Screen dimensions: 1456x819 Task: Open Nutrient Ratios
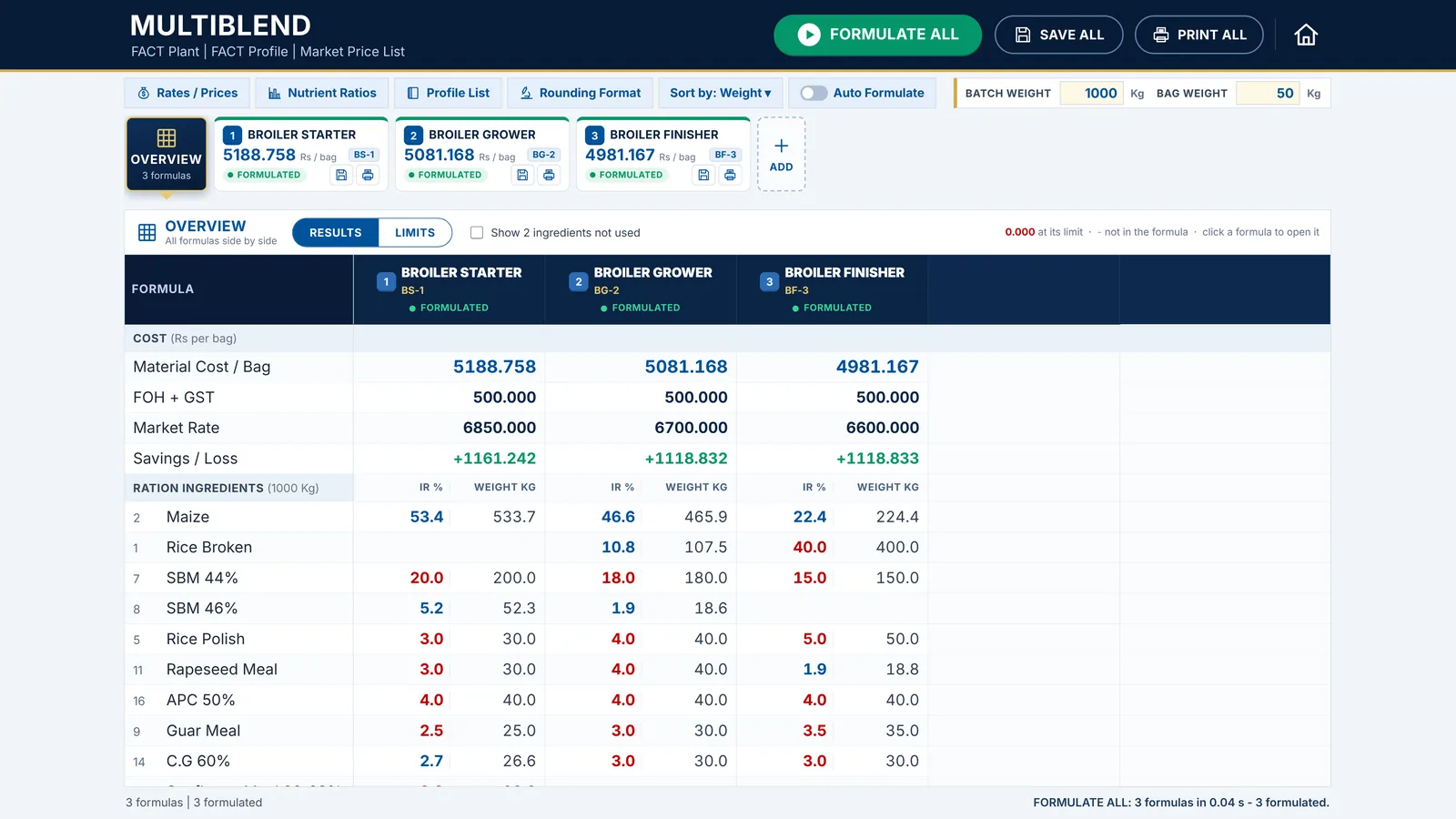point(322,93)
